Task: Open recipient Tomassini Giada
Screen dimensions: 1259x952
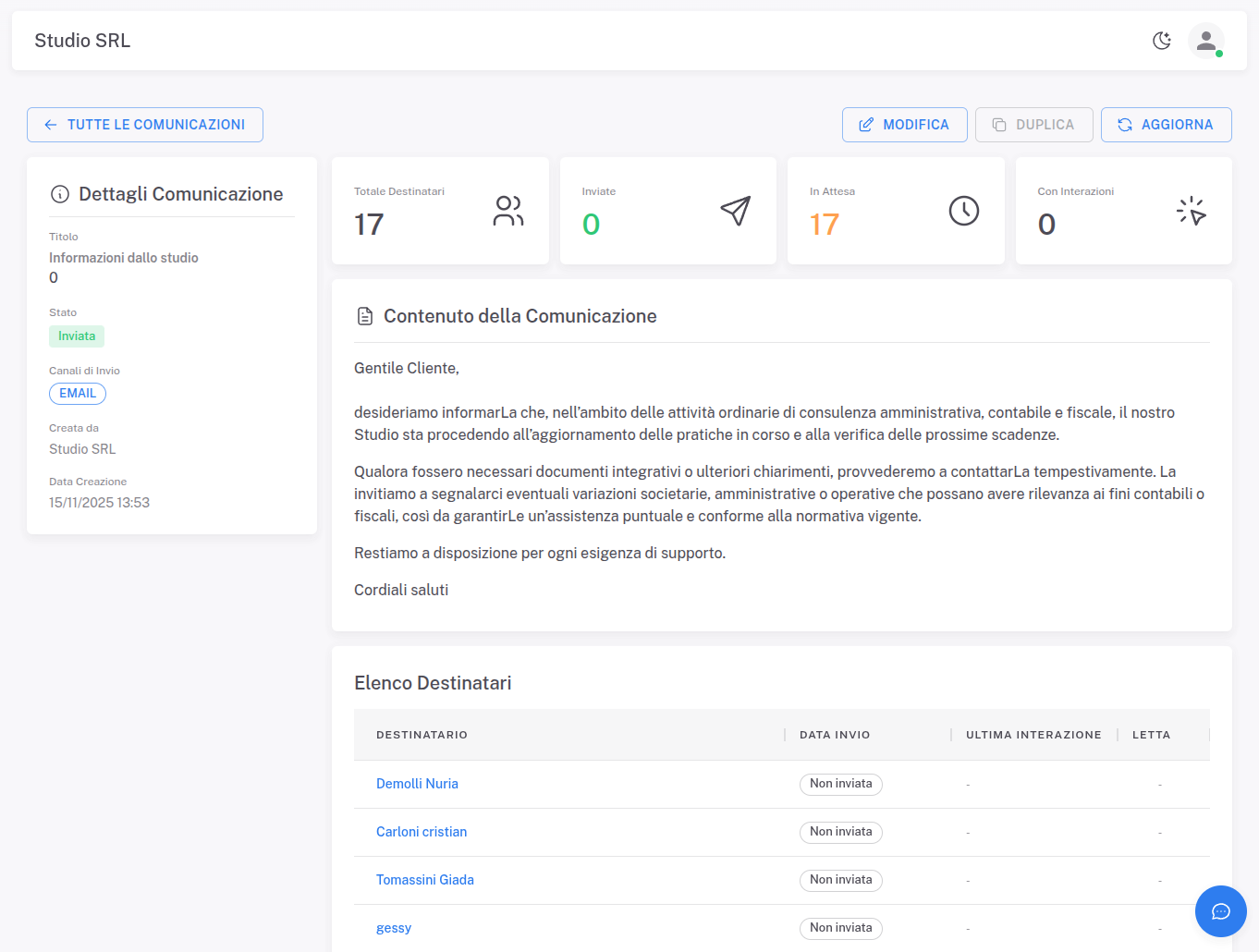Action: click(425, 879)
